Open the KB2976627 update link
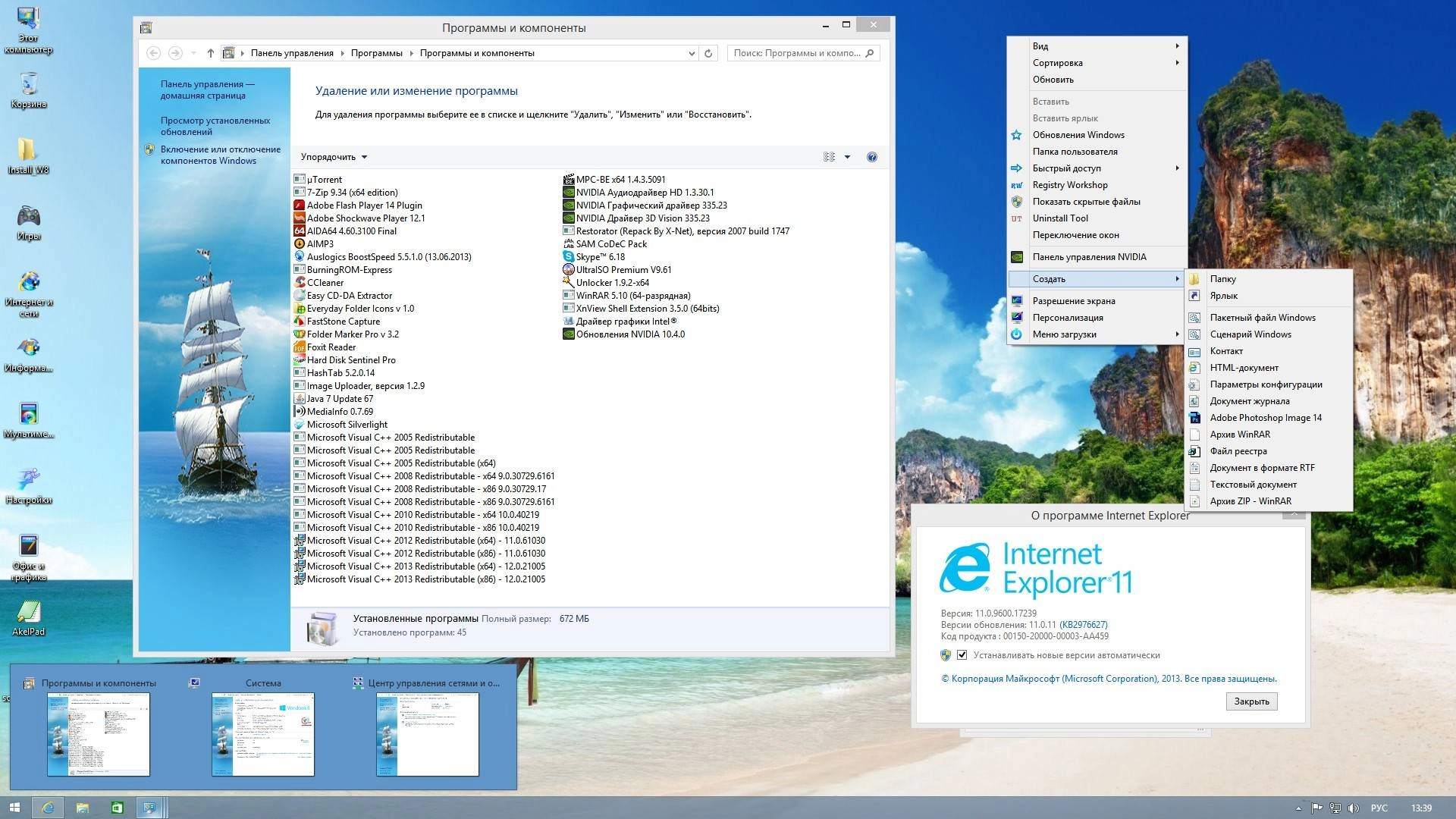Screen dimensions: 1456x819 click(x=1084, y=625)
